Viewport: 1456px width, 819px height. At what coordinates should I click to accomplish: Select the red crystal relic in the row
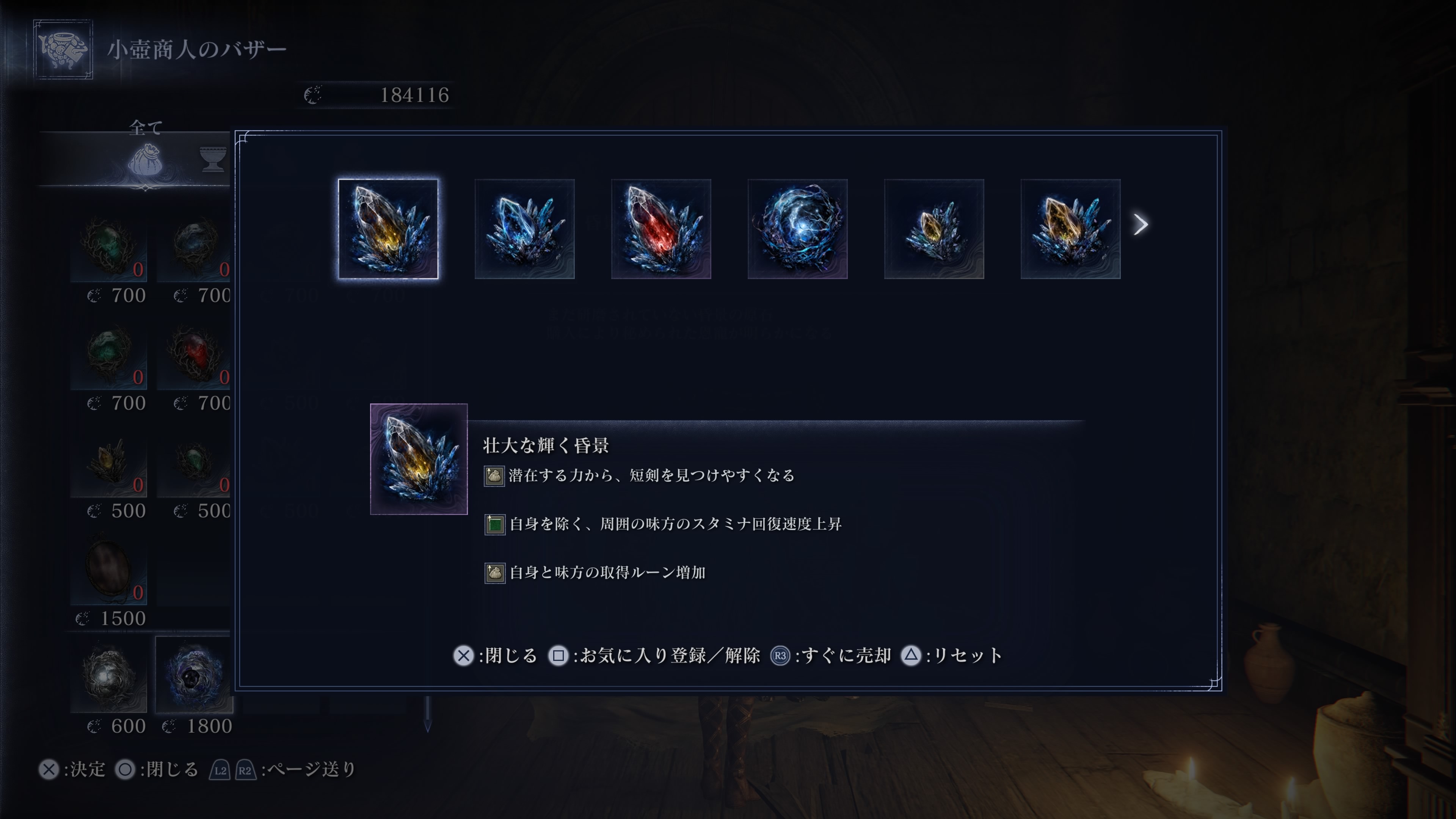661,229
